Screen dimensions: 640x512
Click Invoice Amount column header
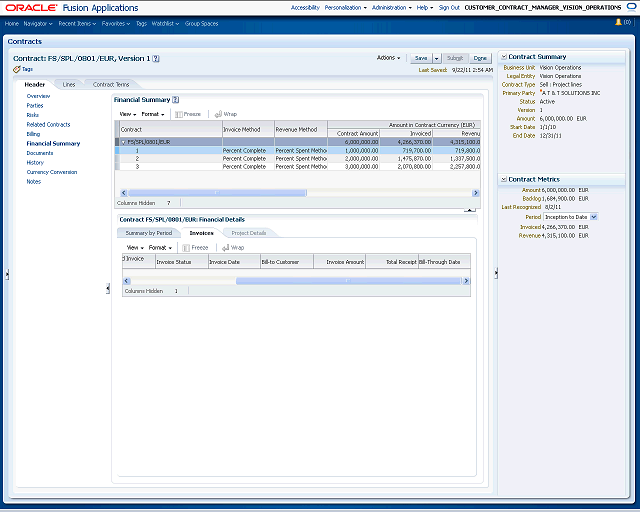pos(340,262)
